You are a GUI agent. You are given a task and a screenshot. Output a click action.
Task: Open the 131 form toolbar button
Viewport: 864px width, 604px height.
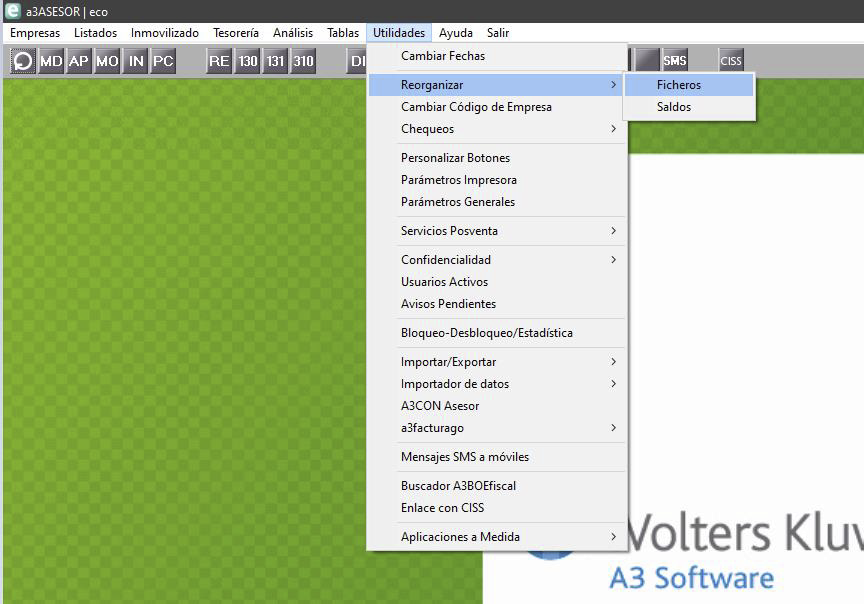pyautogui.click(x=276, y=61)
